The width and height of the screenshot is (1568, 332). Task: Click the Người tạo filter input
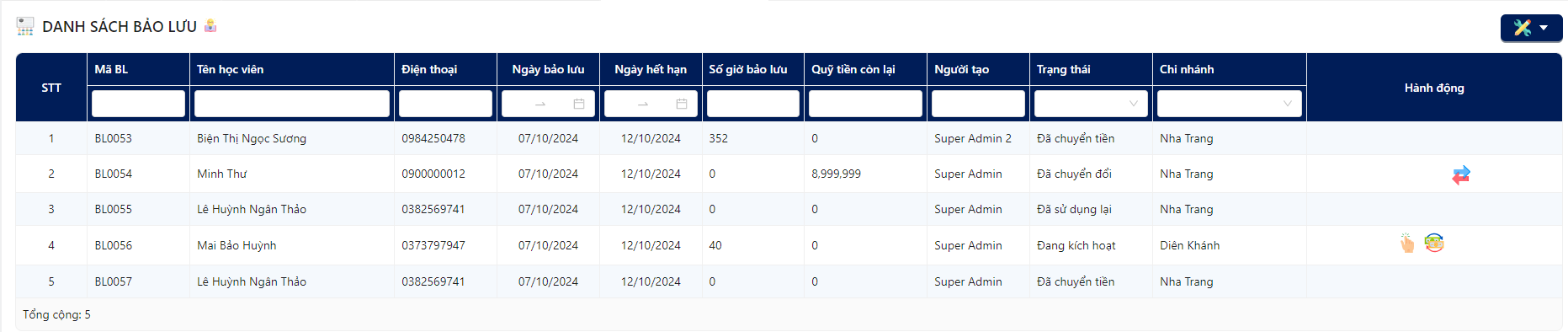point(978,104)
